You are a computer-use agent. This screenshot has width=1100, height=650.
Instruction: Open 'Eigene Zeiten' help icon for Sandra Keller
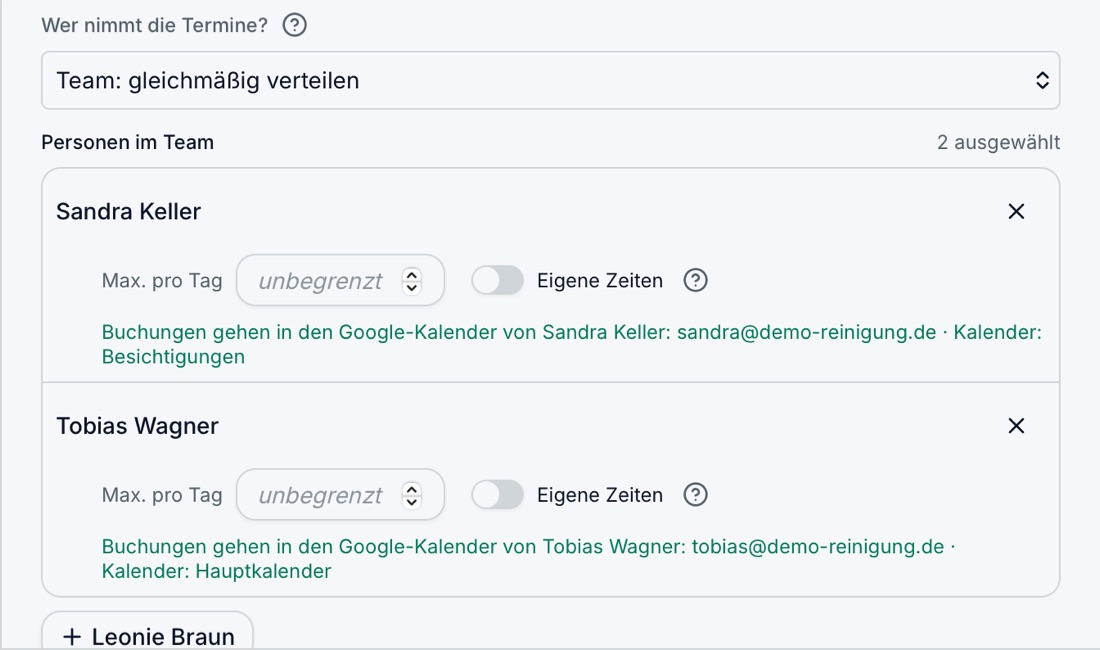695,280
